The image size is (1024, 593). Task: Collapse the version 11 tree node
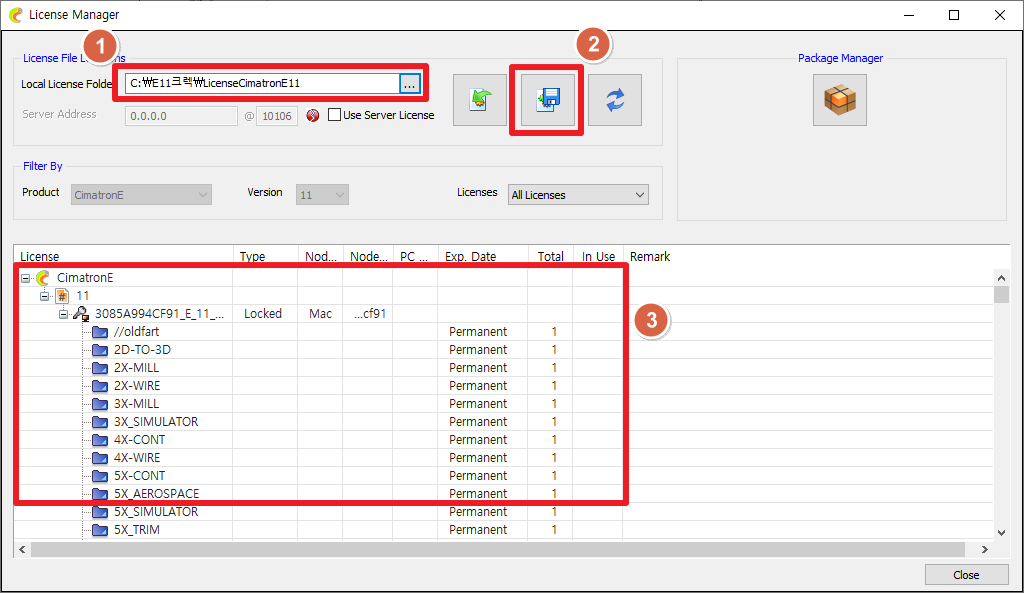coord(44,296)
